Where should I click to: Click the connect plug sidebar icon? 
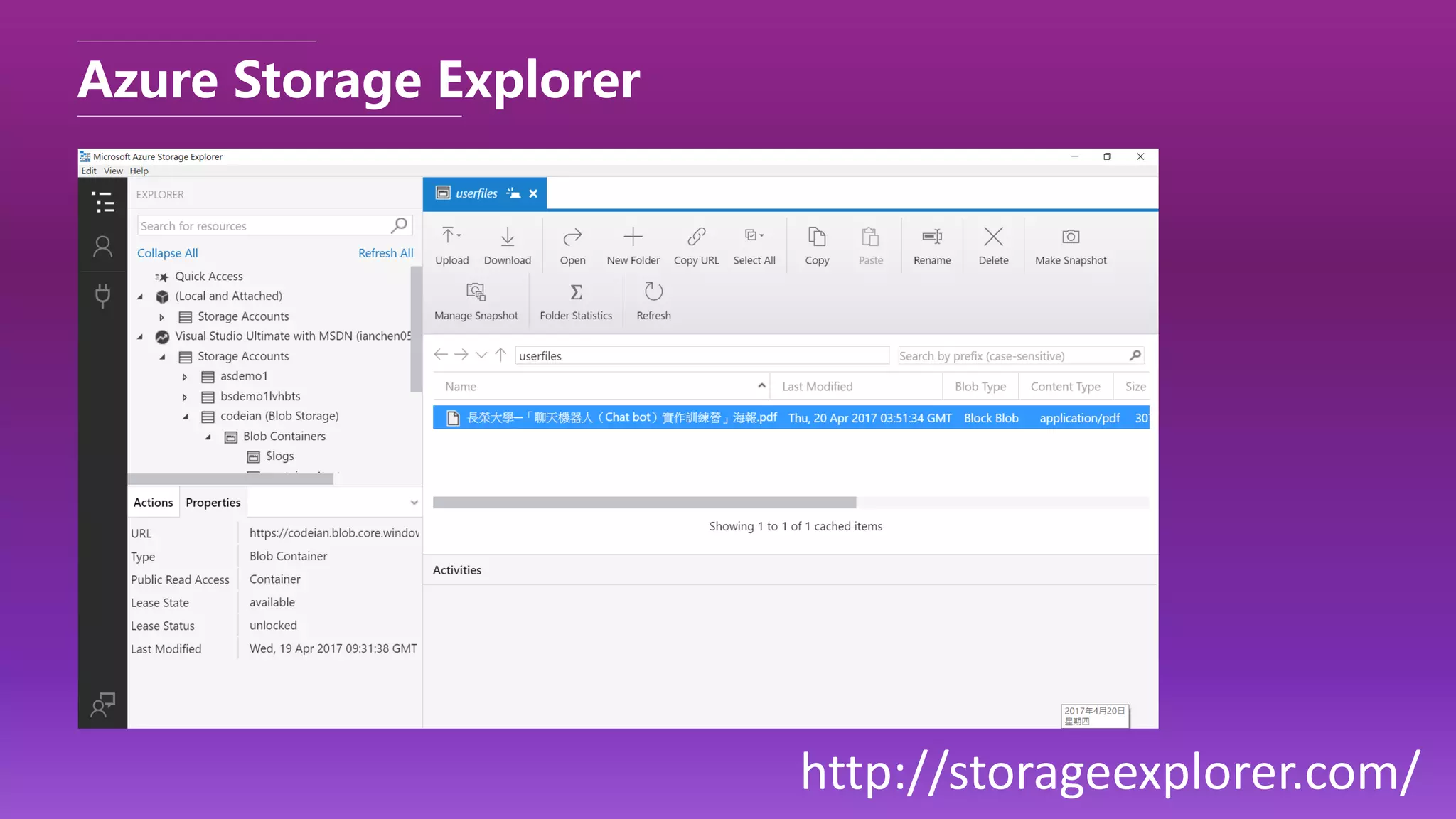tap(102, 295)
